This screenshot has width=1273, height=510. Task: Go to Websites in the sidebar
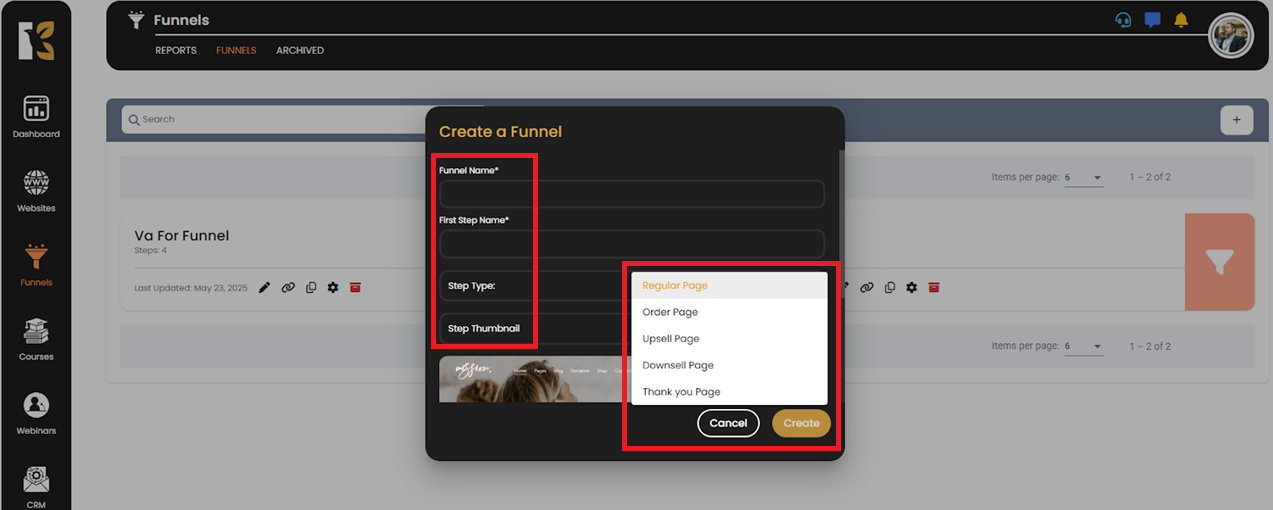coord(36,191)
